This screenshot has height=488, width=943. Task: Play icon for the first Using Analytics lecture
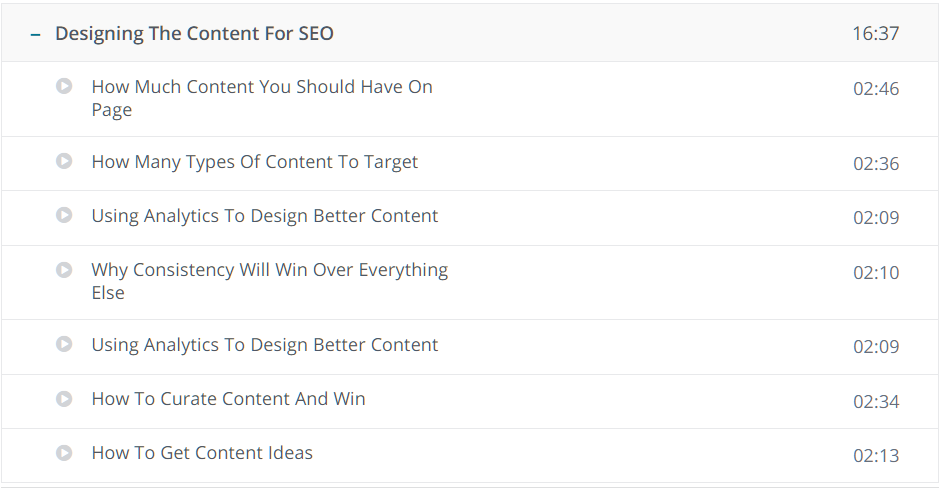point(64,215)
